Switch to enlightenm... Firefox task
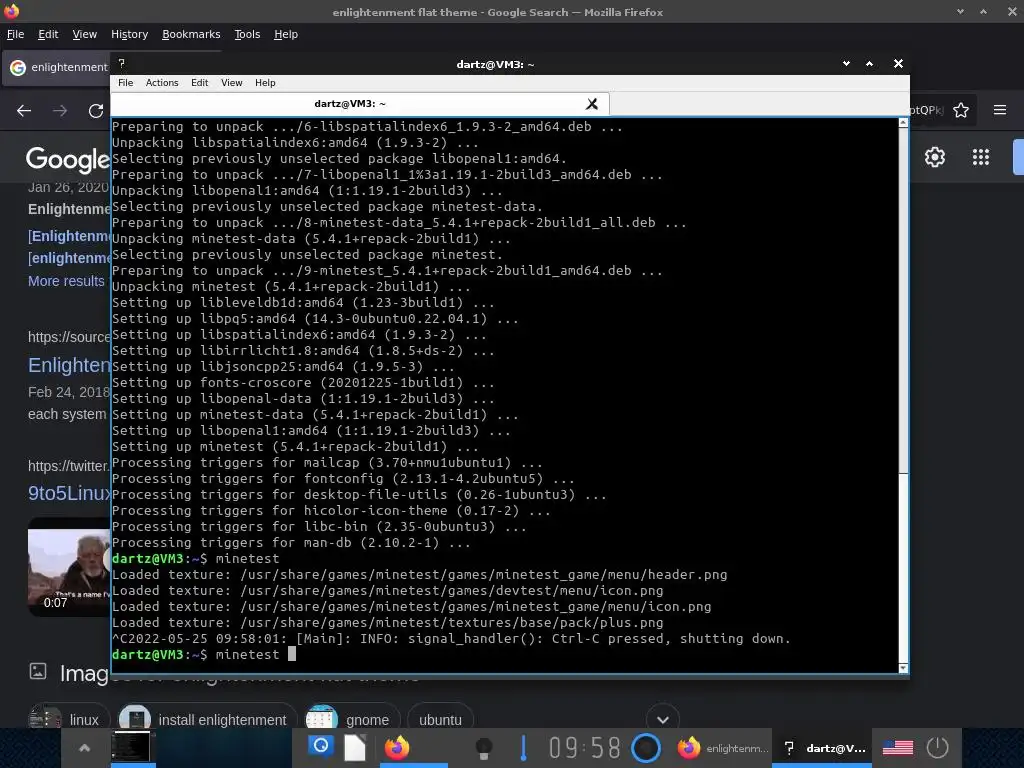The height and width of the screenshot is (768, 1024). point(722,748)
